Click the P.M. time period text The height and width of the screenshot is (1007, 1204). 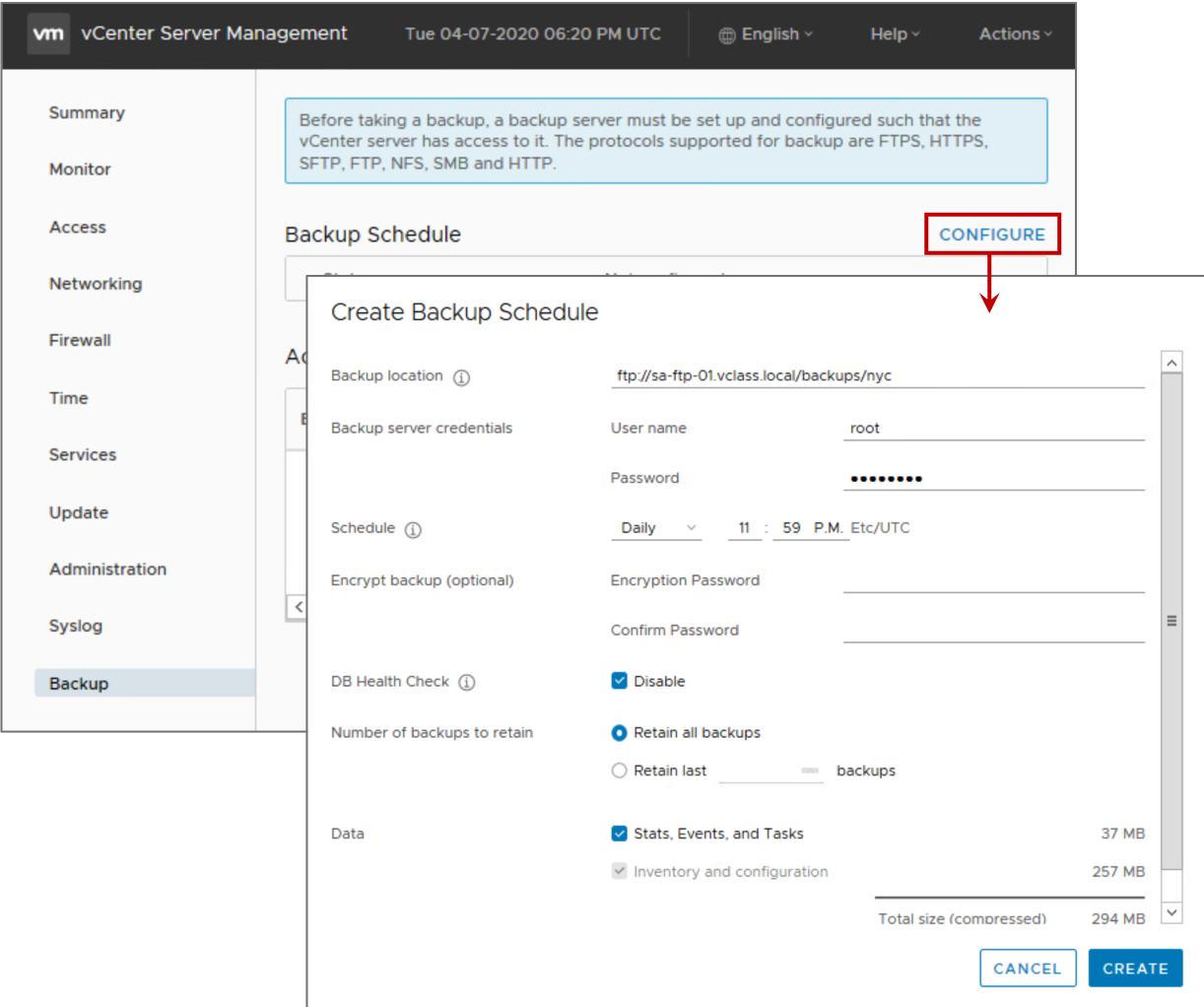coord(829,528)
